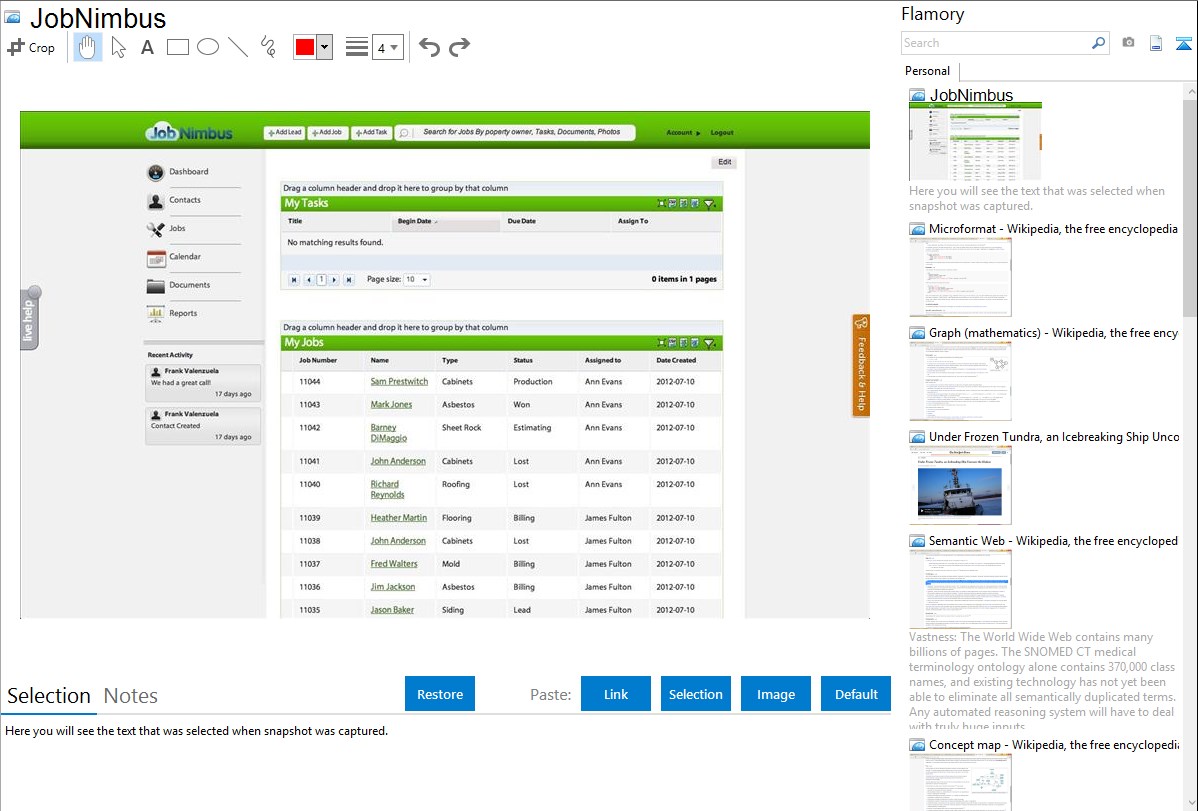Select the straight line tool

pyautogui.click(x=238, y=47)
